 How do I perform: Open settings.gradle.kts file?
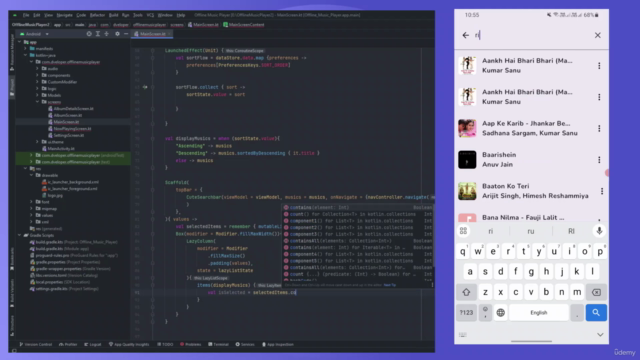coord(64,289)
